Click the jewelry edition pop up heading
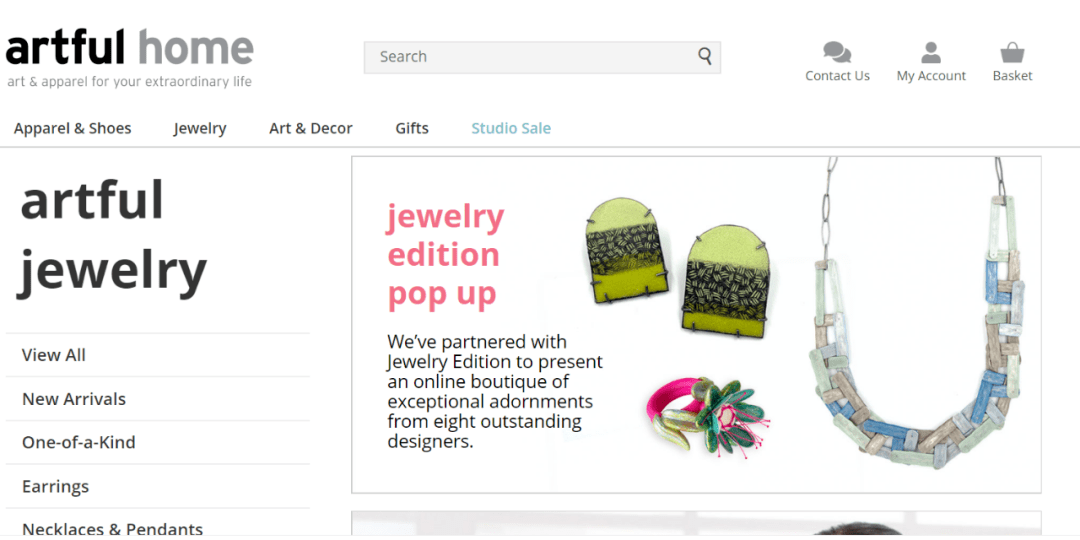 pyautogui.click(x=445, y=255)
